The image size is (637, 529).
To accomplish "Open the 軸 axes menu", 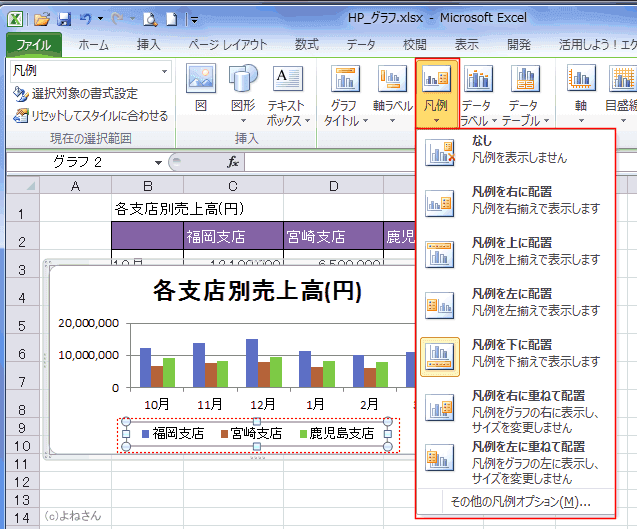I will [581, 94].
